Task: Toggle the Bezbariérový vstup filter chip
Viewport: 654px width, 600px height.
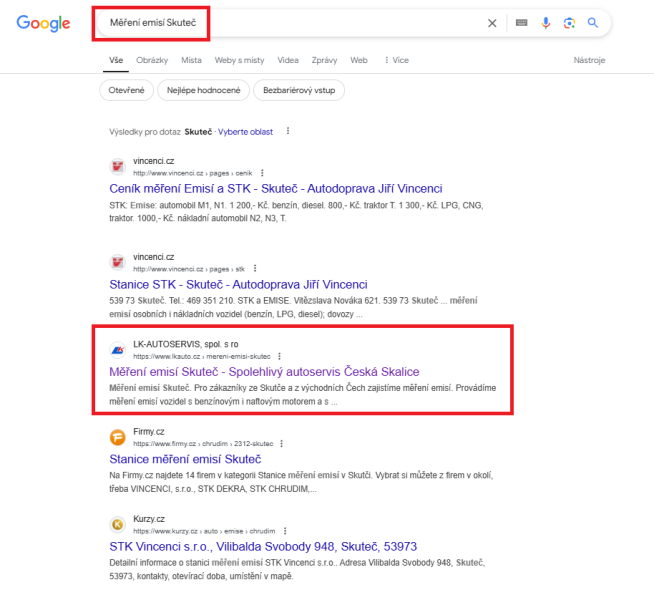Action: click(x=299, y=90)
